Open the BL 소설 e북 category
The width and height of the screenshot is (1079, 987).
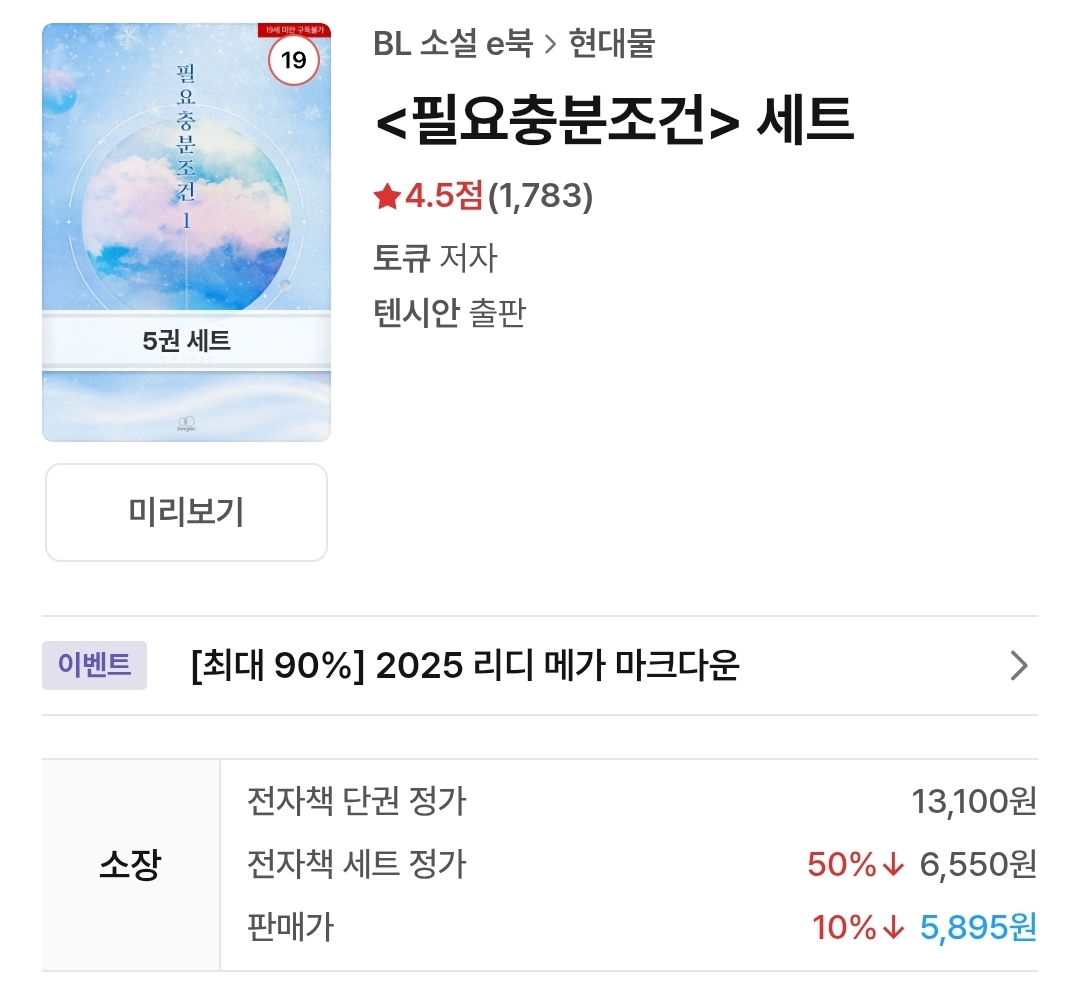[451, 45]
